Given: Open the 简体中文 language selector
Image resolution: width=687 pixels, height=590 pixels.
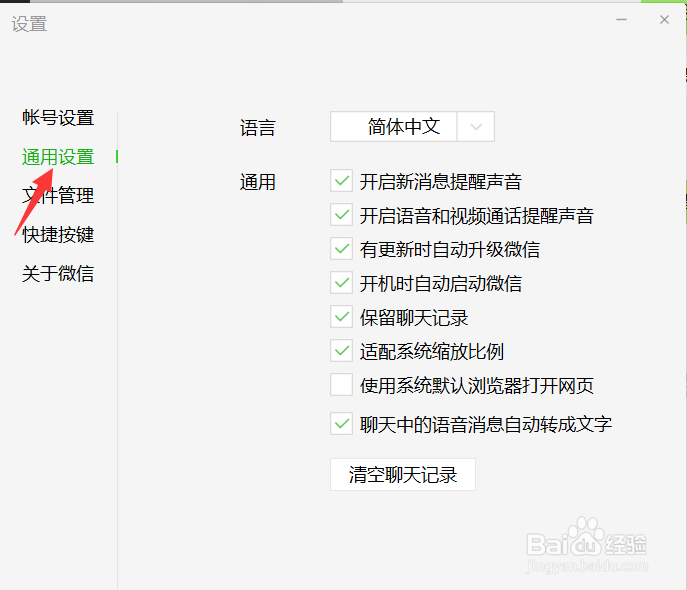Looking at the screenshot, I should [412, 127].
